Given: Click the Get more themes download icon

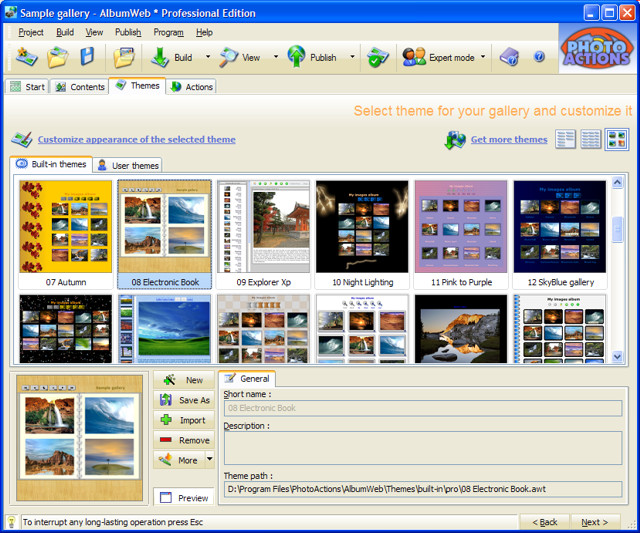Looking at the screenshot, I should 455,140.
